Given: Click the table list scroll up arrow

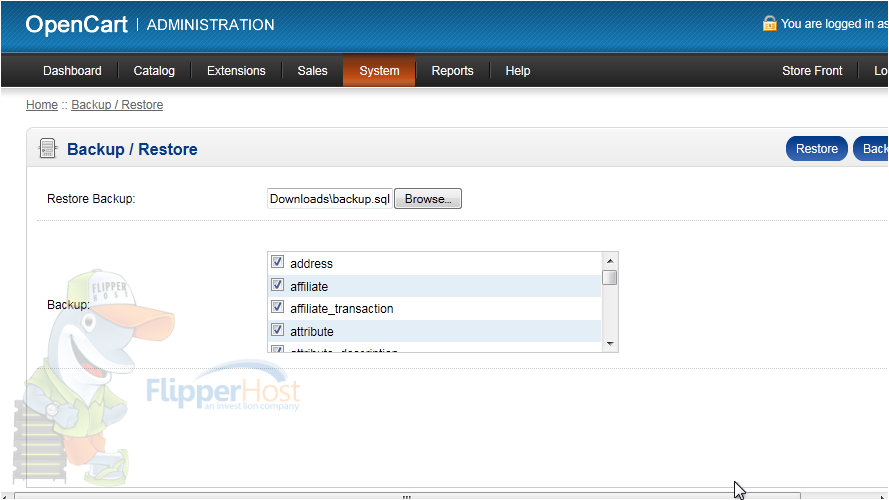Looking at the screenshot, I should click(610, 261).
